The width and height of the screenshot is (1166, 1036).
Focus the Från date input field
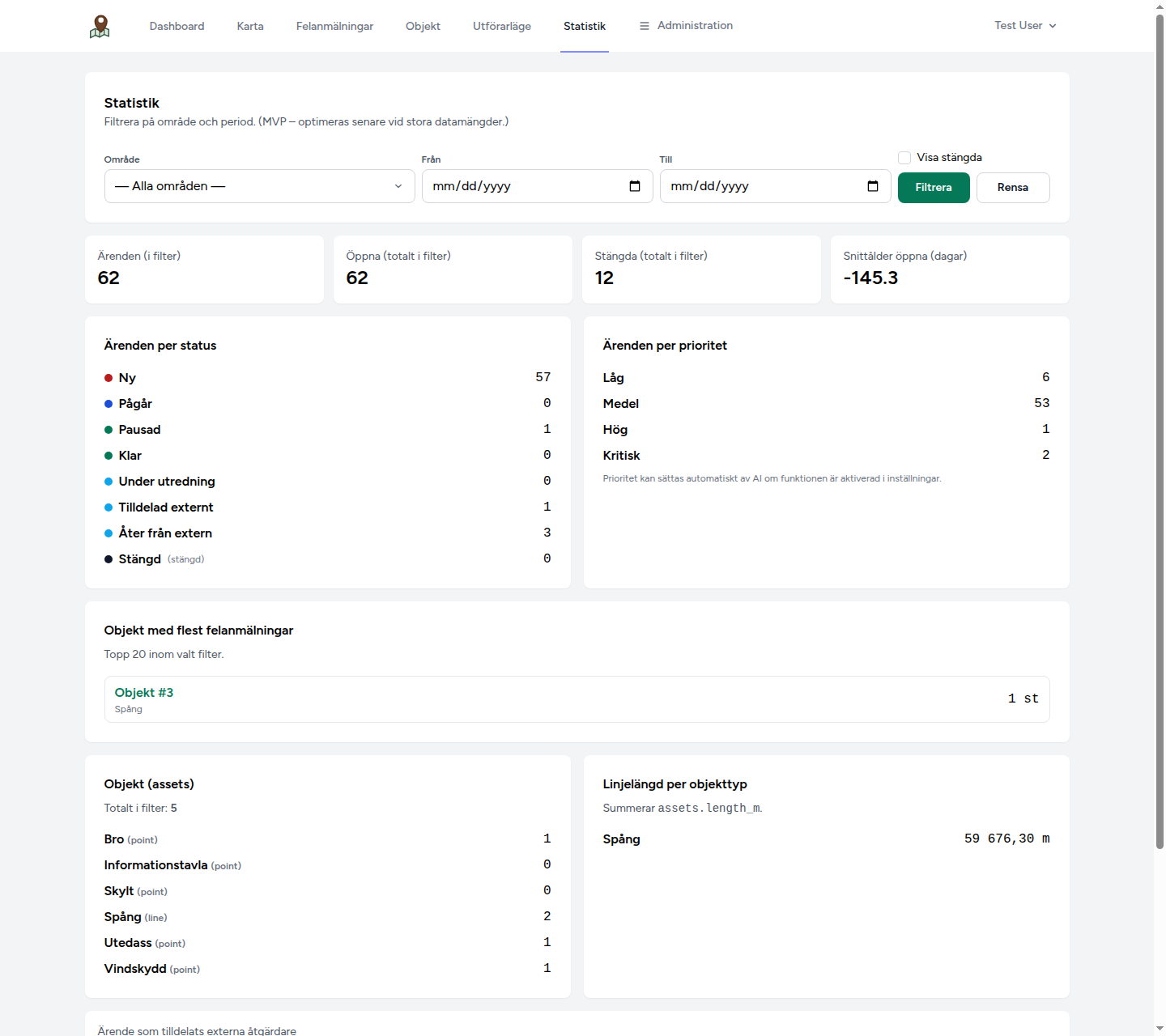point(537,186)
